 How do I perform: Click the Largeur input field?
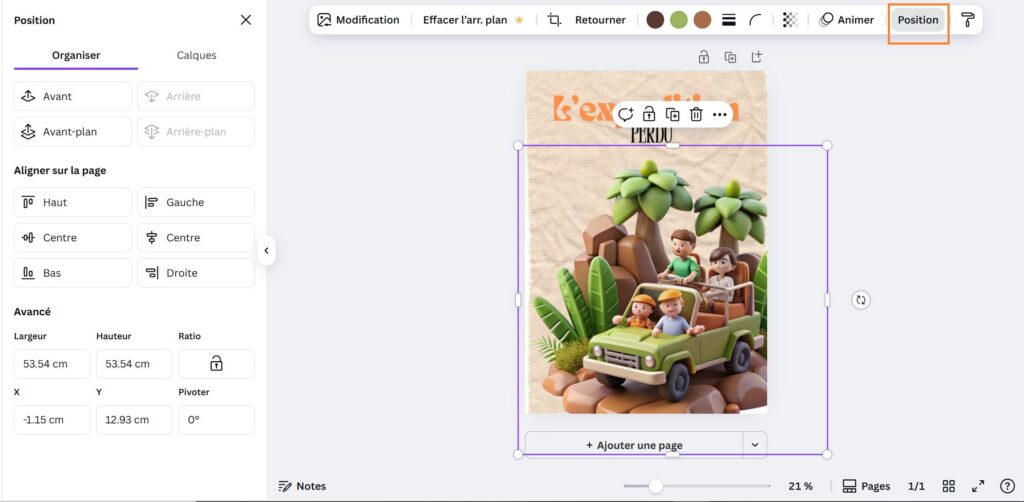coord(52,364)
